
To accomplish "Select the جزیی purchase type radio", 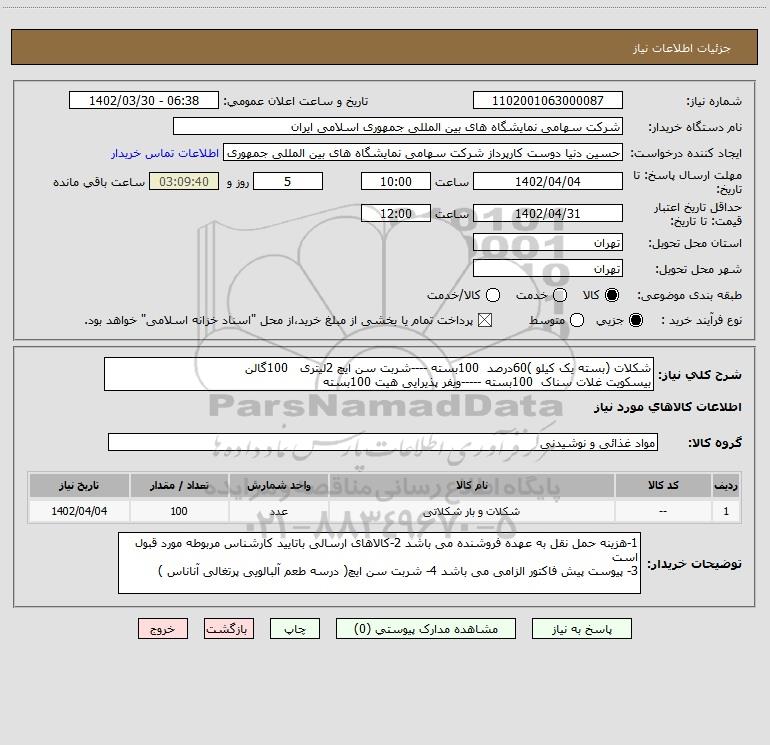I will tap(635, 320).
